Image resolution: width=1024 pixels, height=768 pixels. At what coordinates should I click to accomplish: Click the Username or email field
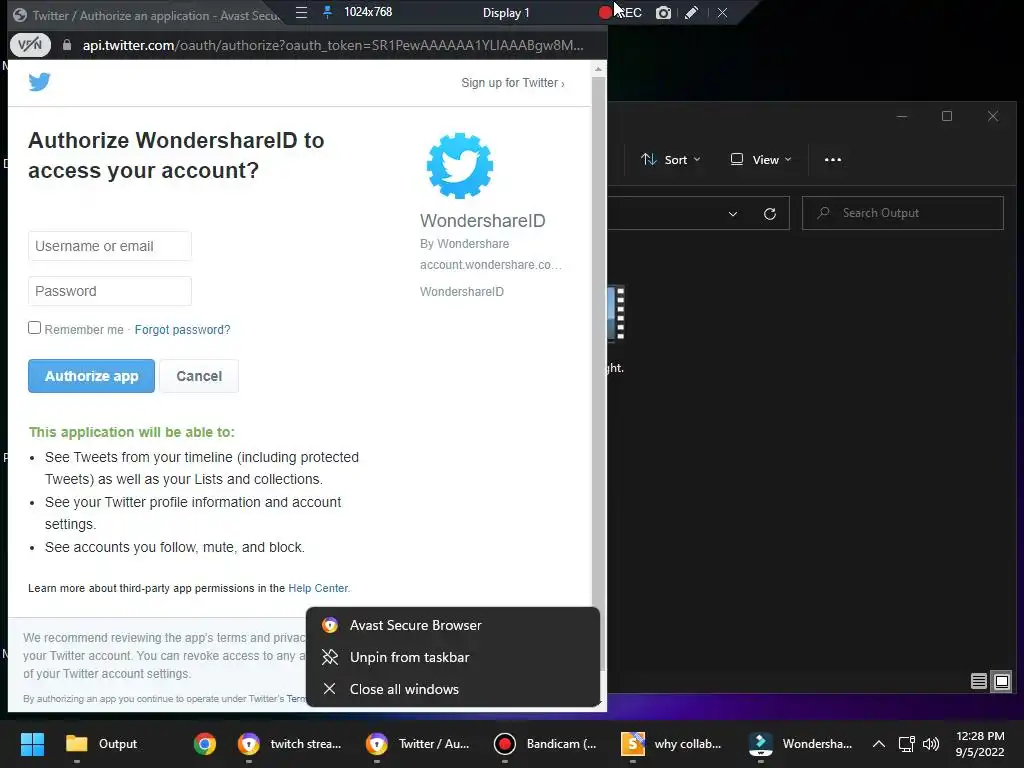tap(110, 246)
